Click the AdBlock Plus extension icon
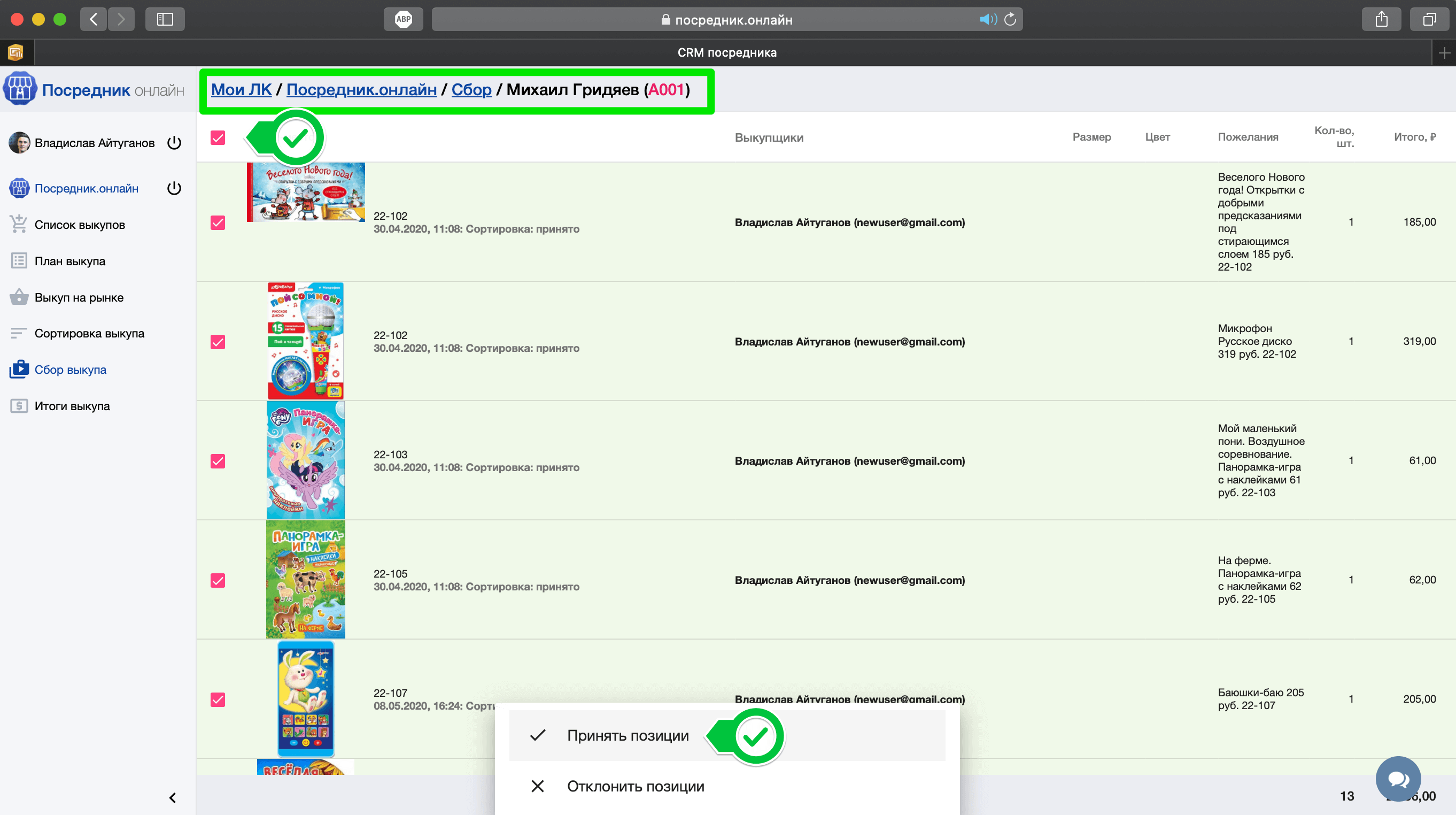The image size is (1456, 815). pyautogui.click(x=403, y=19)
